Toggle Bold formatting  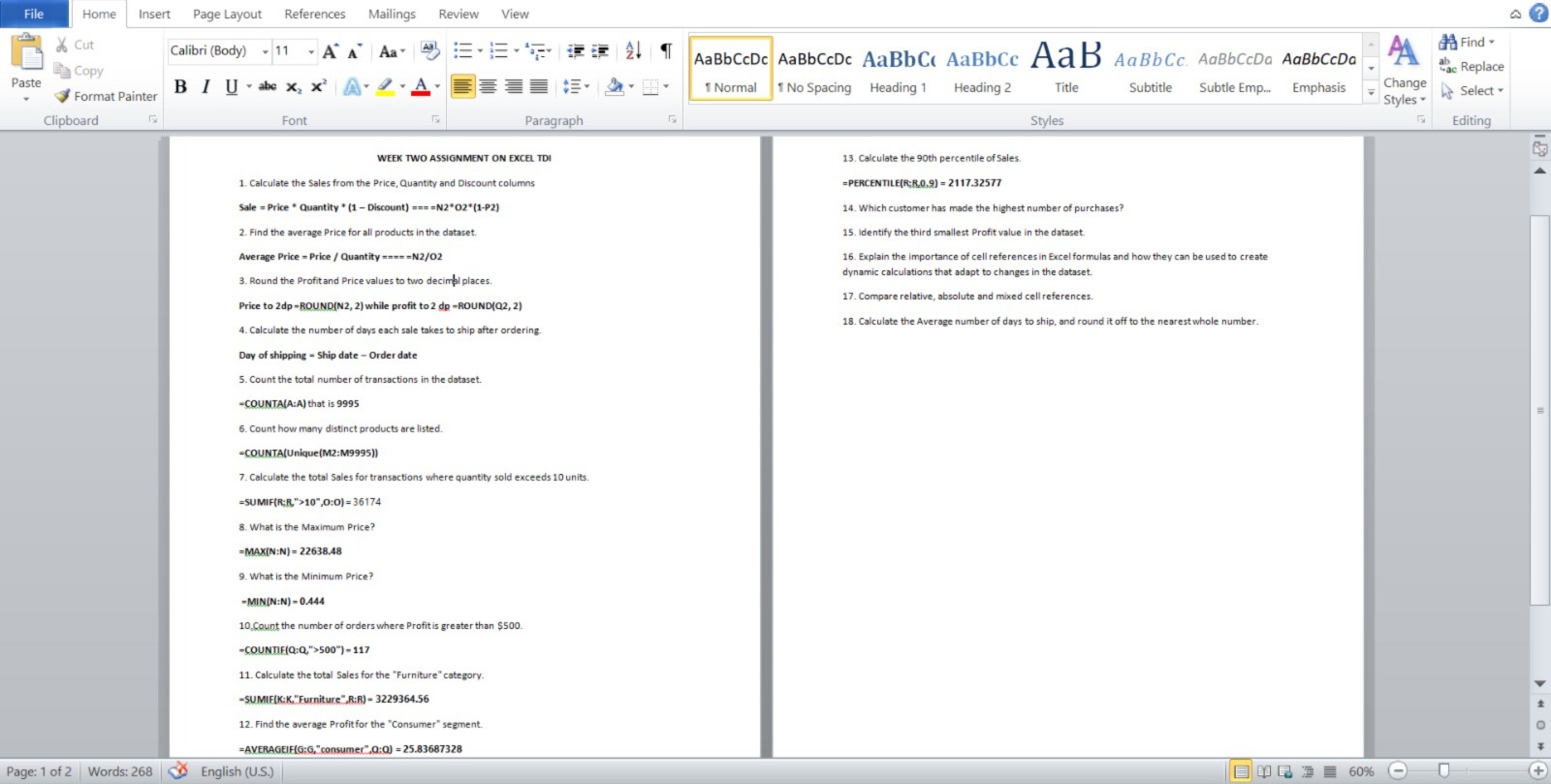click(x=180, y=86)
